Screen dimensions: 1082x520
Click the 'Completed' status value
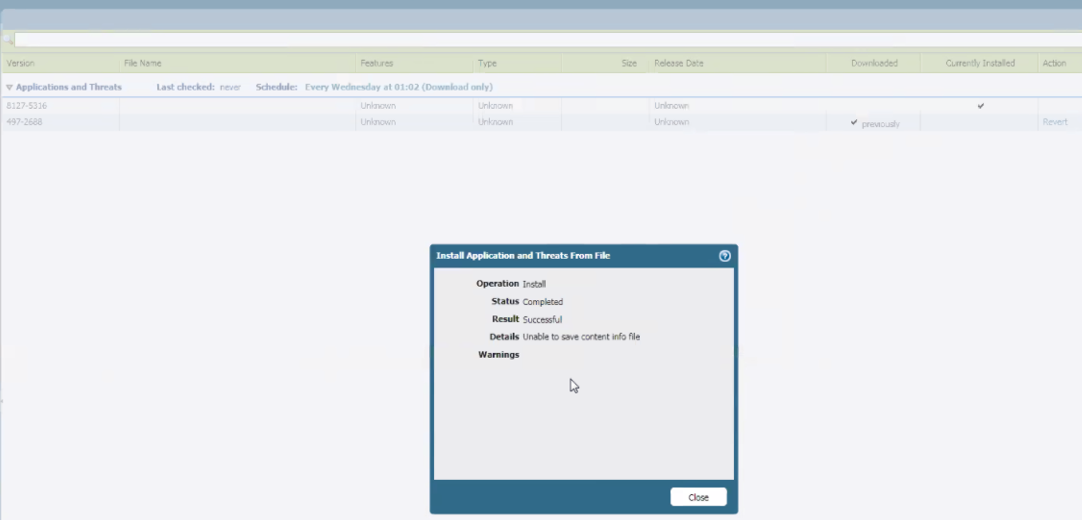(542, 302)
